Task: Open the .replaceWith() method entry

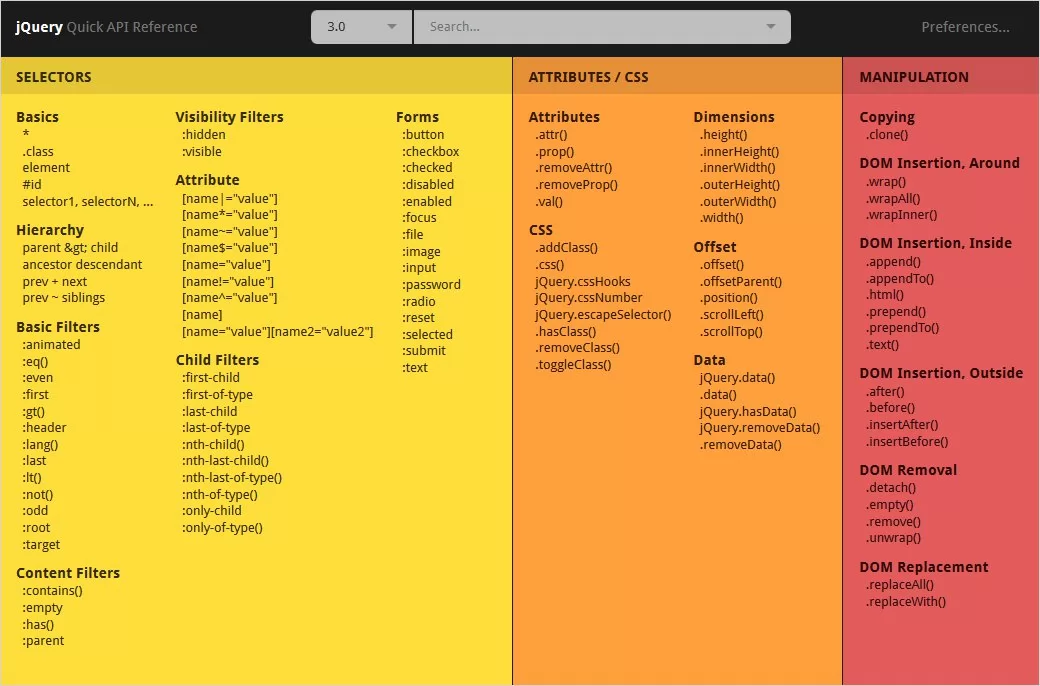Action: (x=905, y=602)
